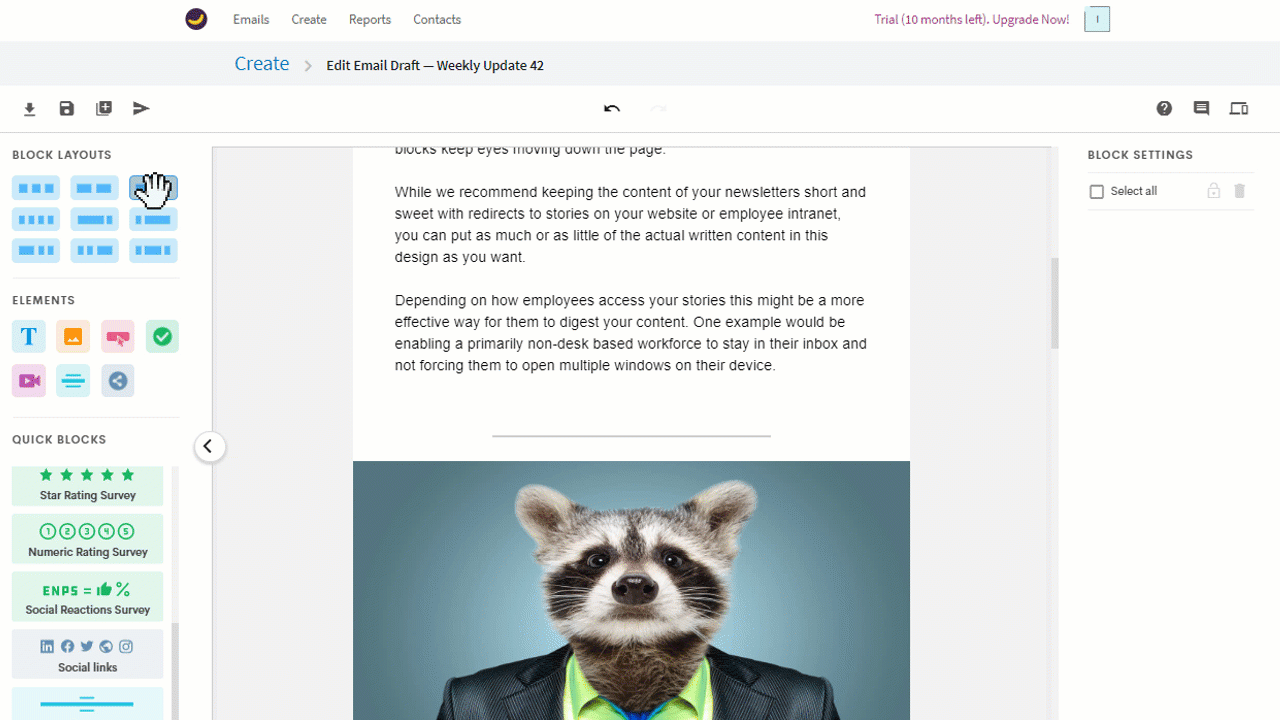1280x720 pixels.
Task: Choose the Video element icon
Action: (x=29, y=381)
